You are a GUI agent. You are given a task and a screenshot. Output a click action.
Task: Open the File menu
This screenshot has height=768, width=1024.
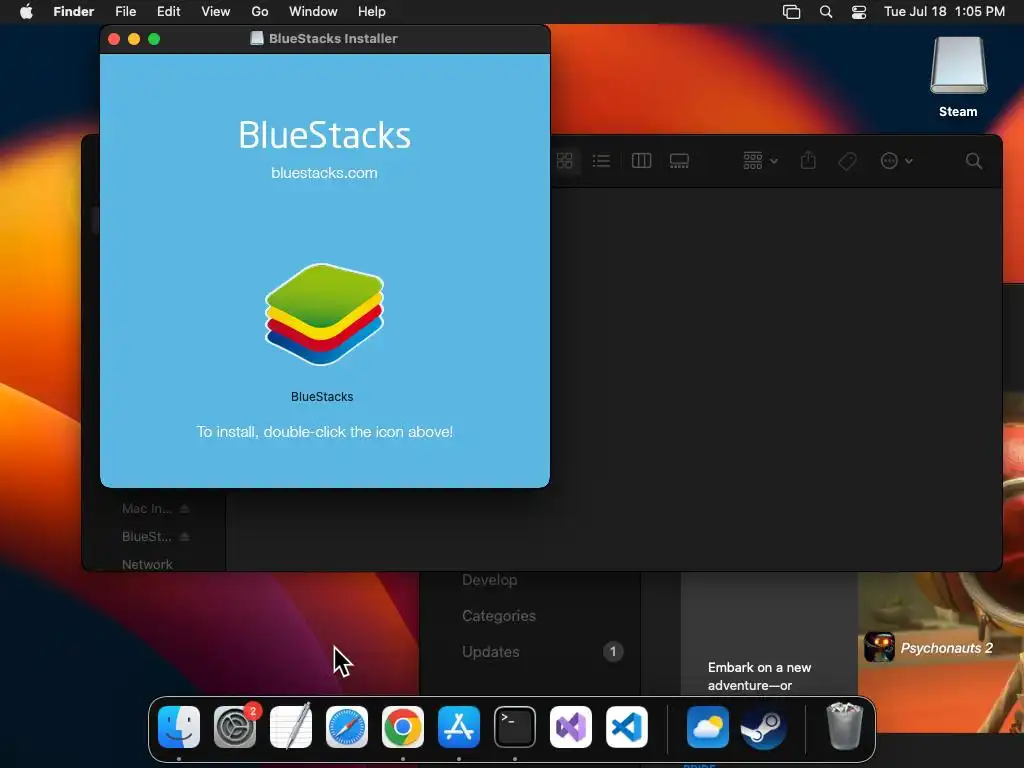[x=125, y=12]
